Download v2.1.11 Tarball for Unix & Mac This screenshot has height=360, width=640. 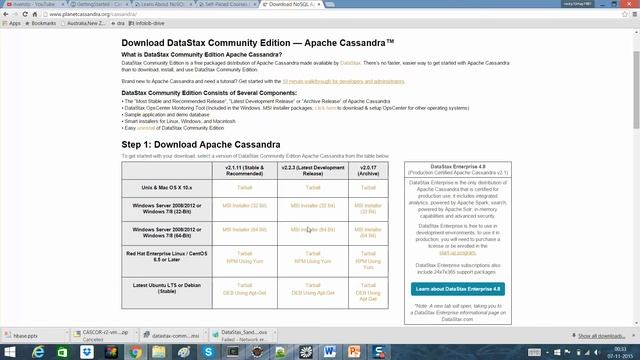coord(244,188)
